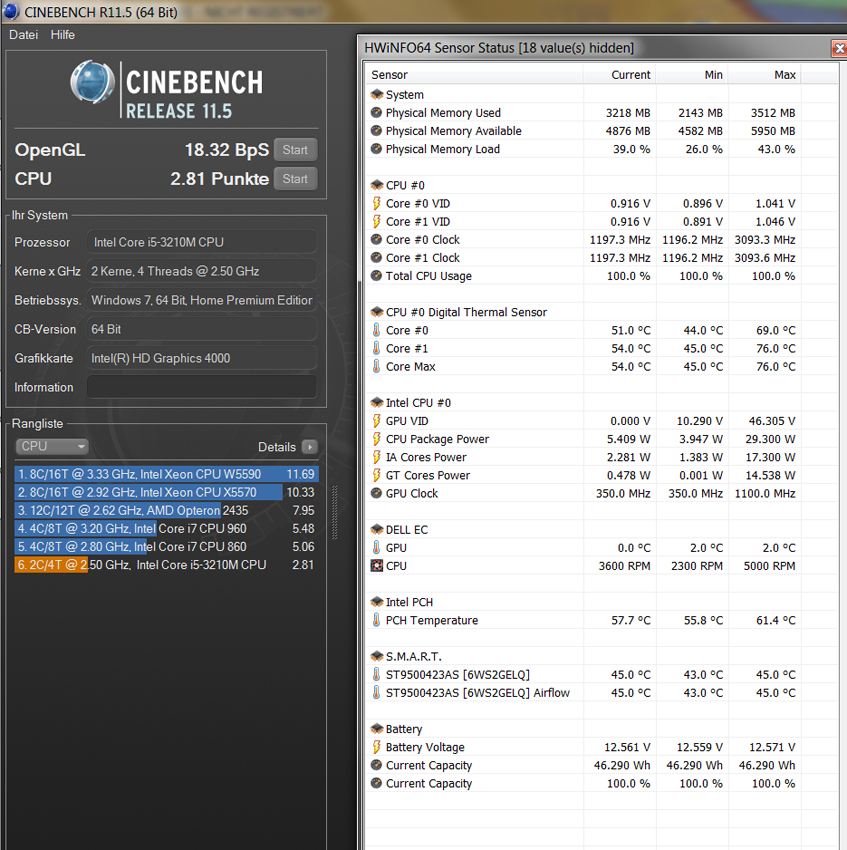
Task: Open the Datei menu
Action: click(x=23, y=35)
